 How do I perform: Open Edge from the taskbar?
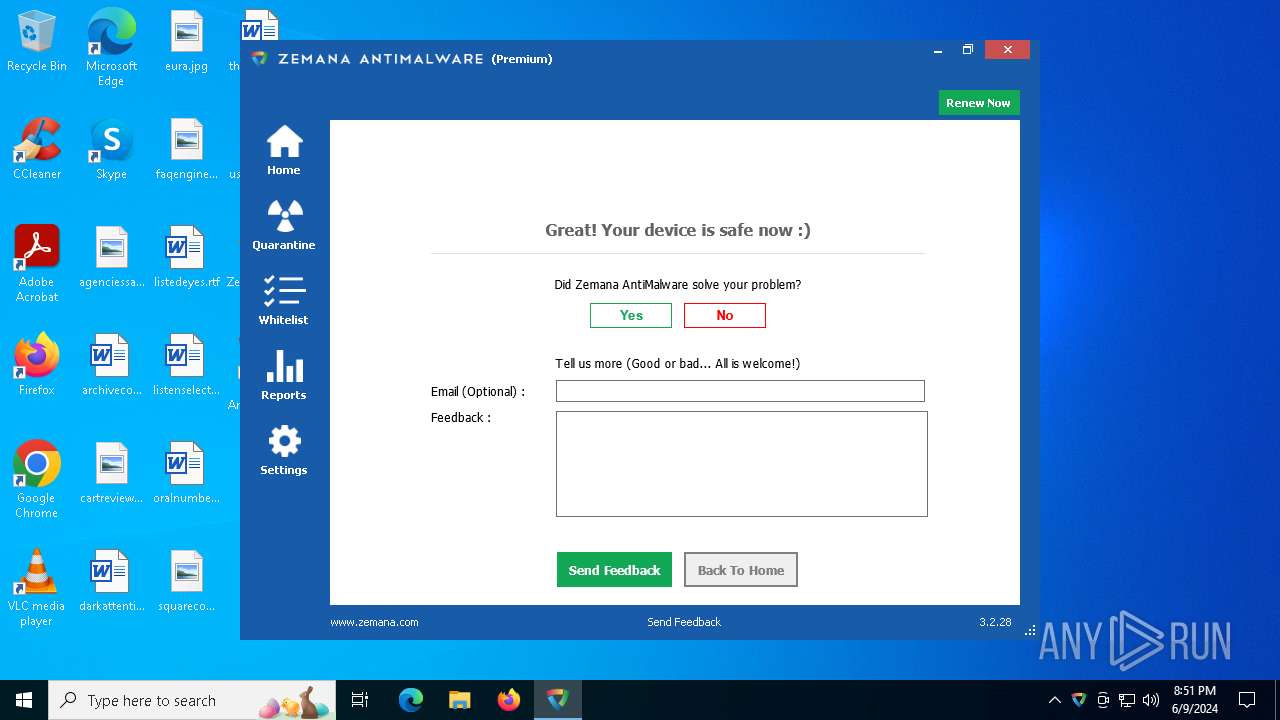pos(411,700)
